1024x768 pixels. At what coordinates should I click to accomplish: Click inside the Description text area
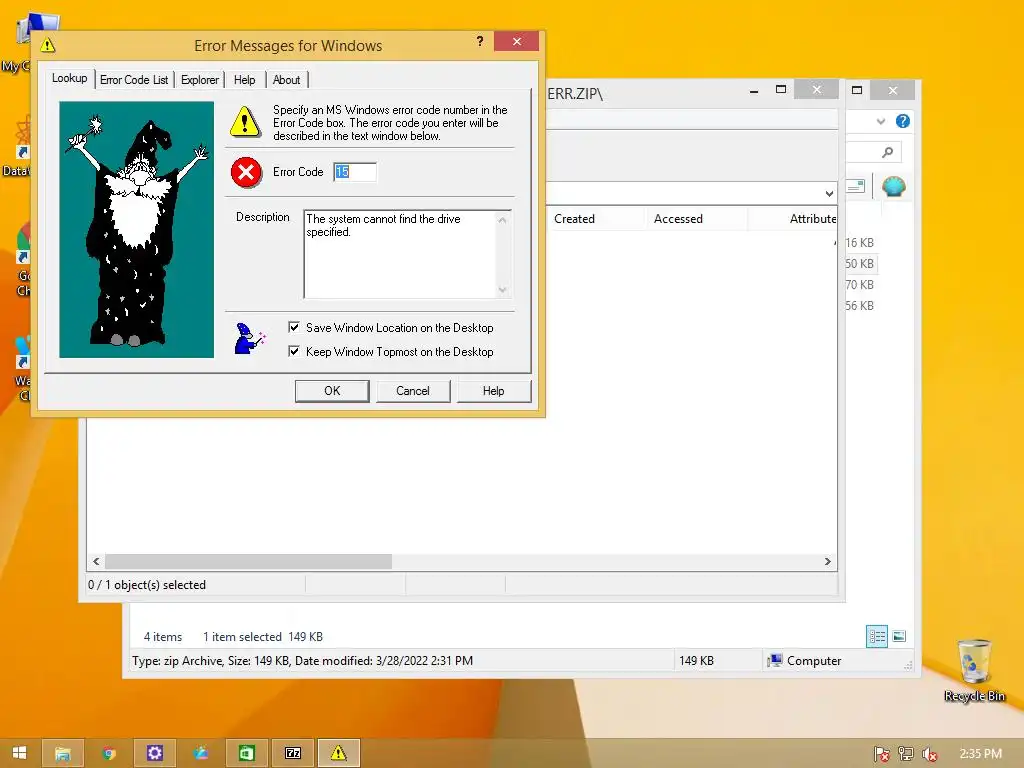coord(400,254)
